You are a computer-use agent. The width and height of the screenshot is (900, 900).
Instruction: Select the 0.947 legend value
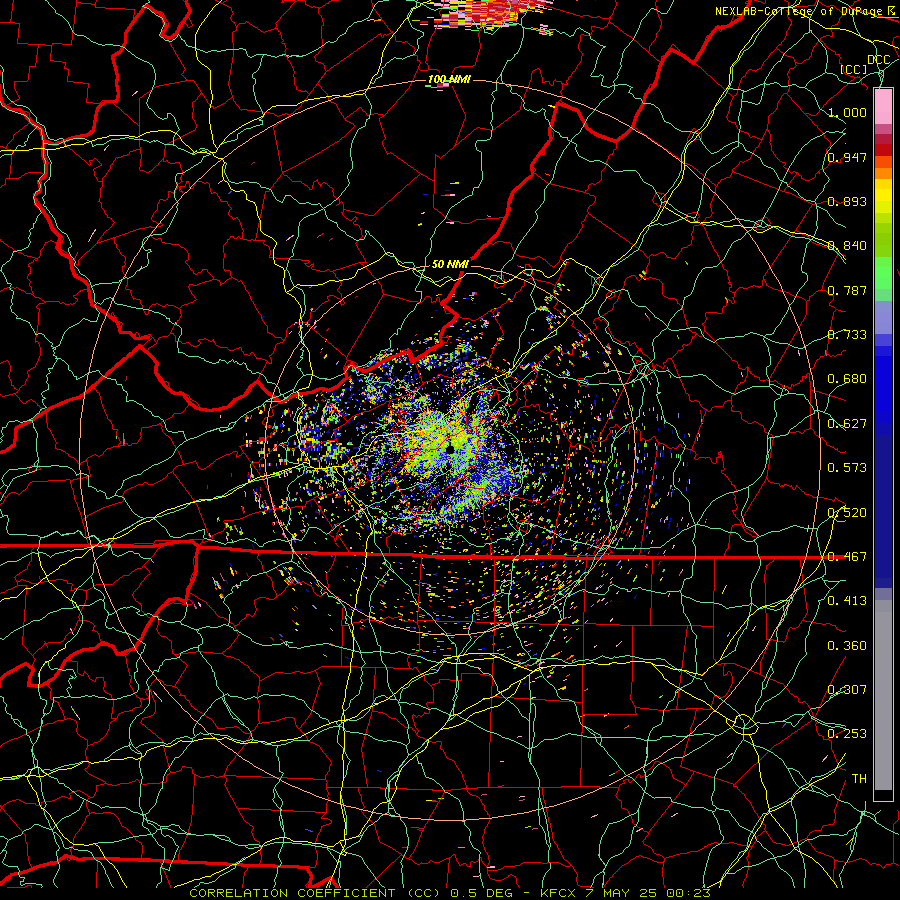point(847,157)
